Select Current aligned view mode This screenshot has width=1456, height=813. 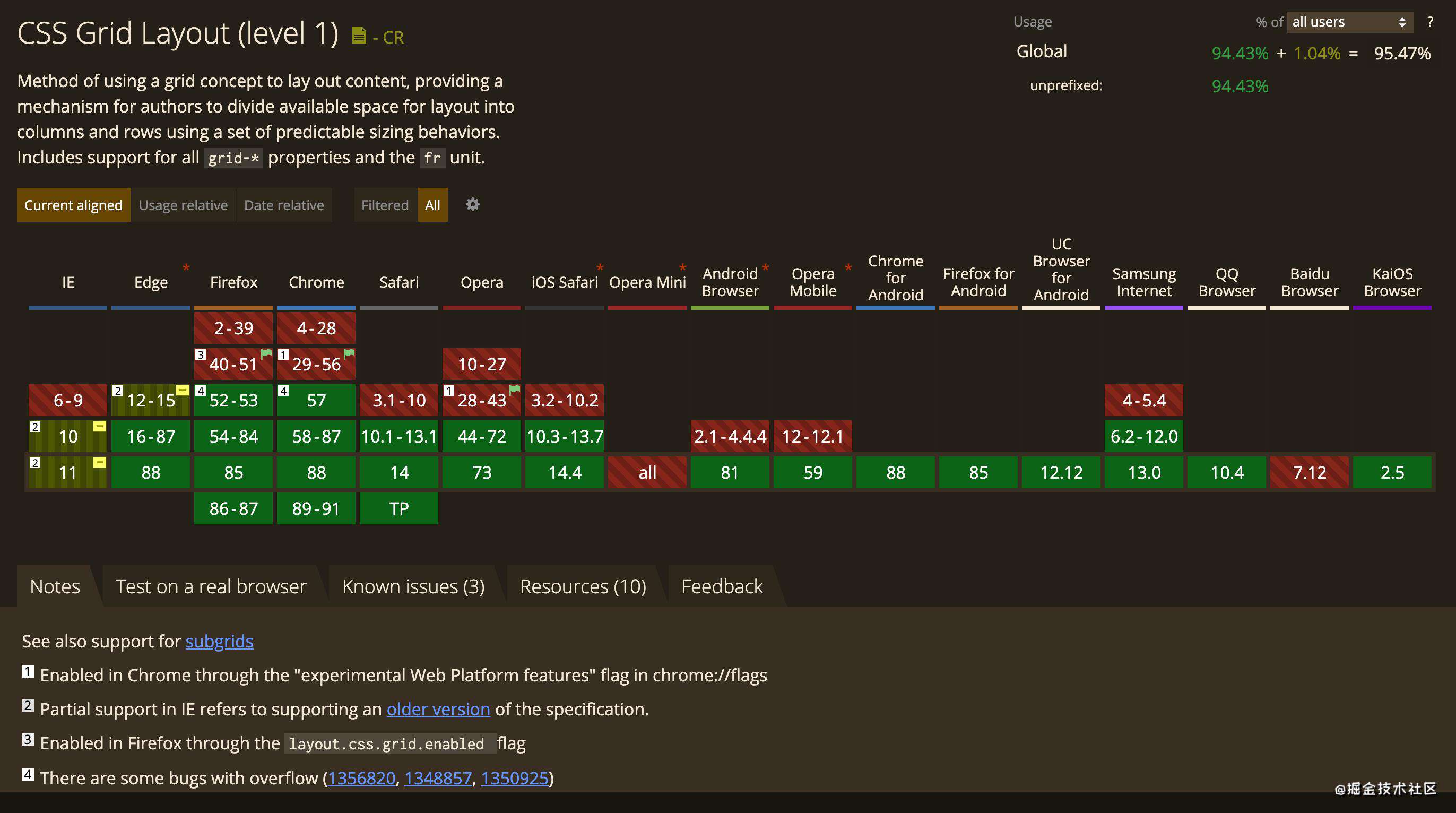[73, 205]
